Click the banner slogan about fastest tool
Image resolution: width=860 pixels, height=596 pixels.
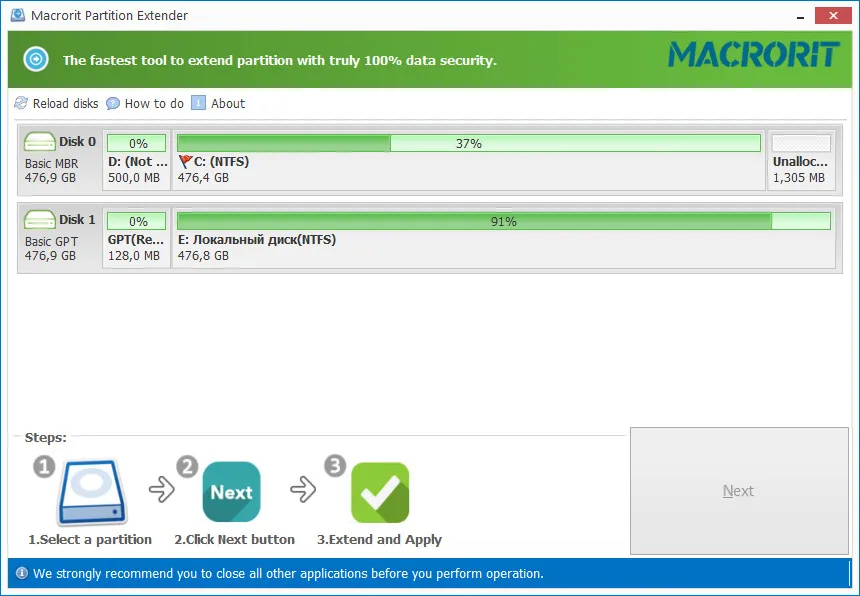coord(280,60)
